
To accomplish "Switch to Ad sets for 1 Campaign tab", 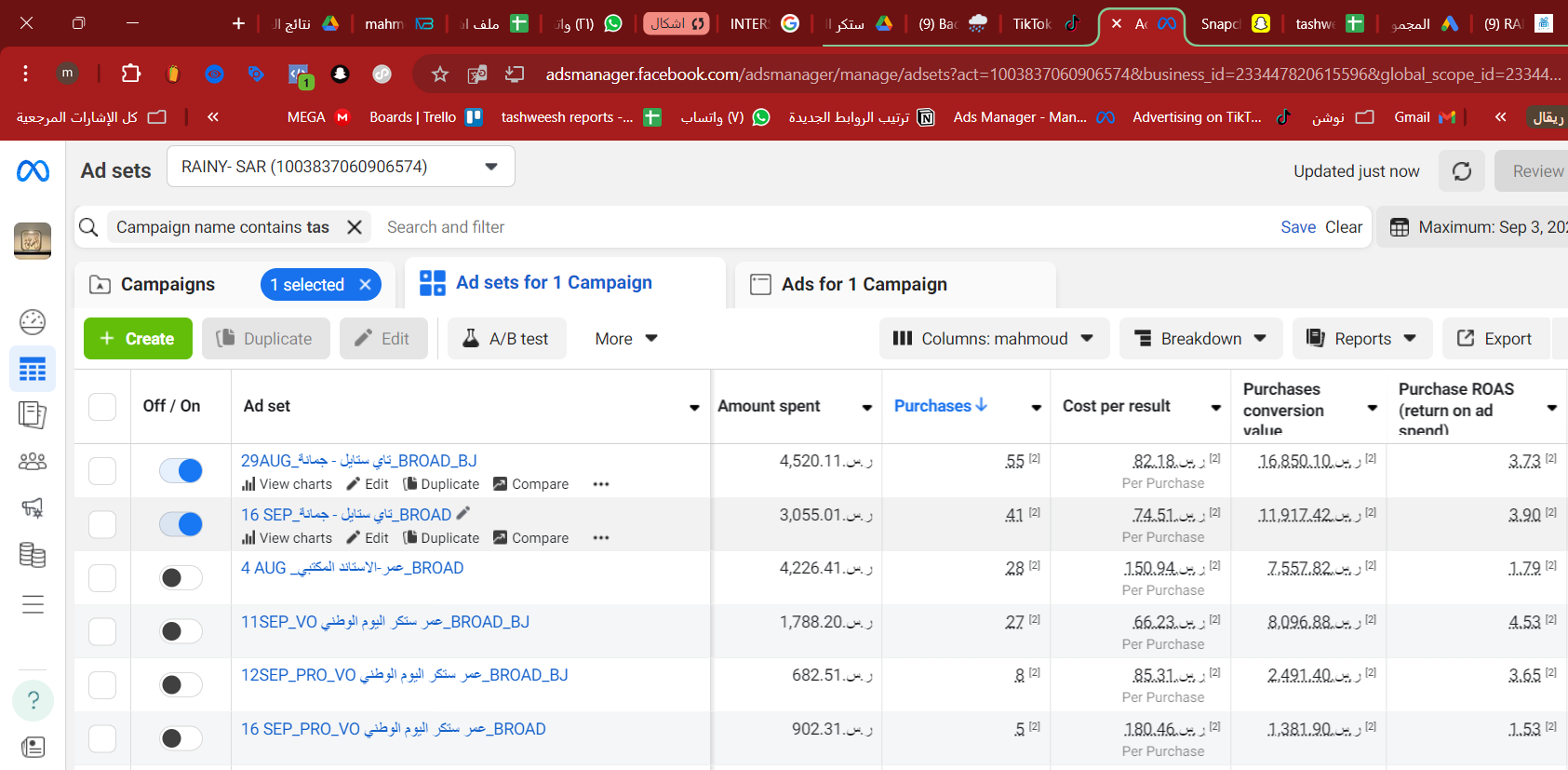I will point(566,283).
